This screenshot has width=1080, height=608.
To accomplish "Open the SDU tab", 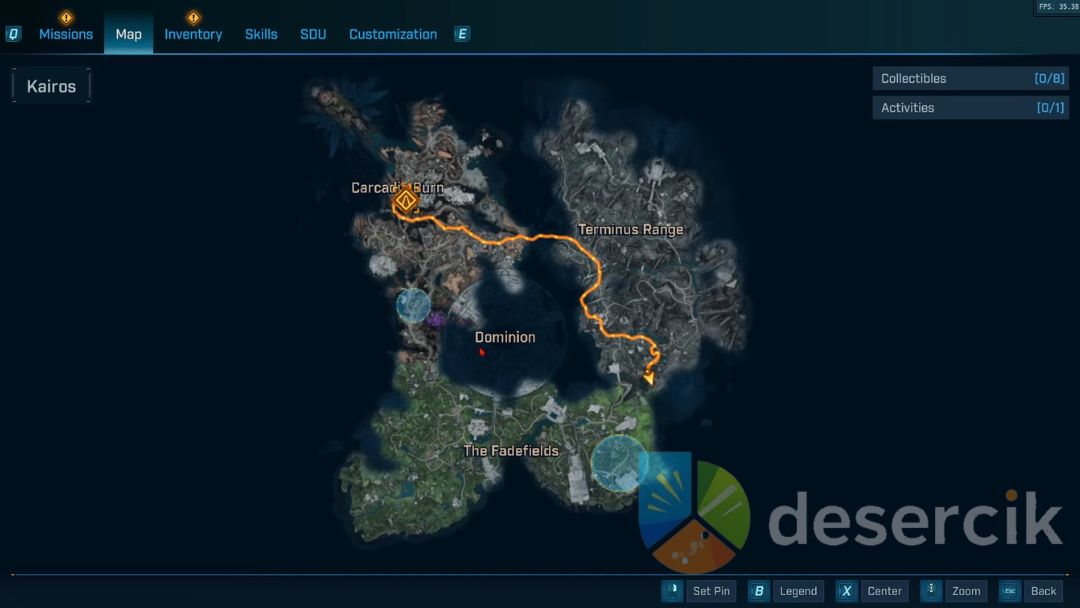I will coord(313,34).
